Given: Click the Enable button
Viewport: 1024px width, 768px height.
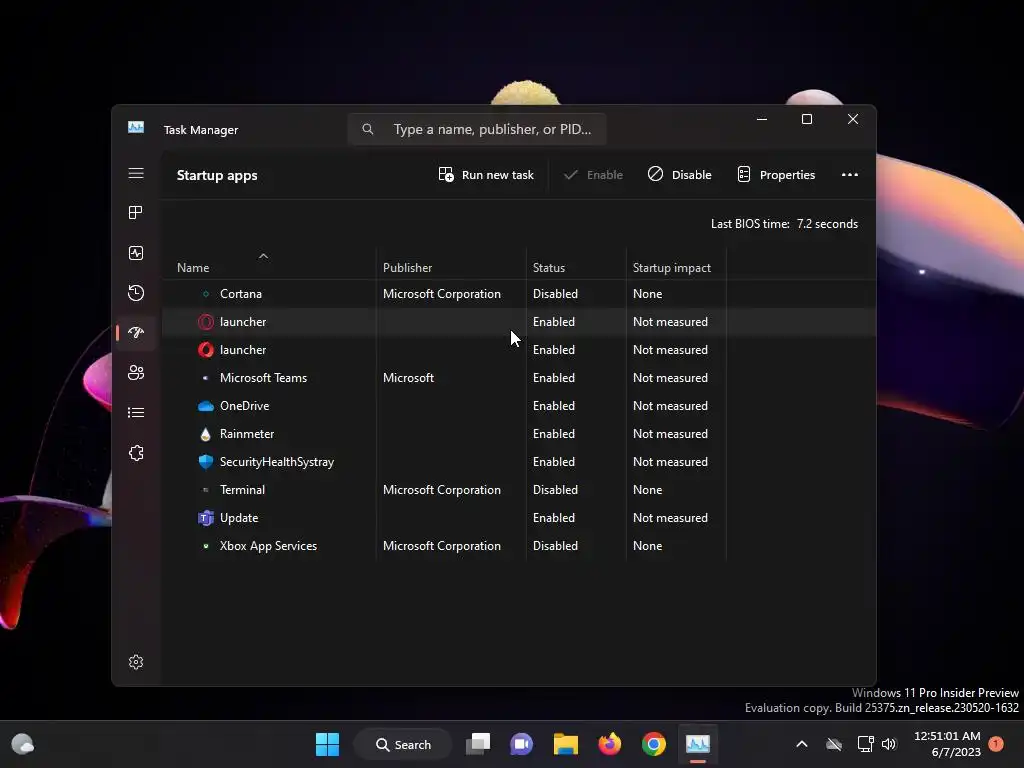Looking at the screenshot, I should (x=593, y=175).
